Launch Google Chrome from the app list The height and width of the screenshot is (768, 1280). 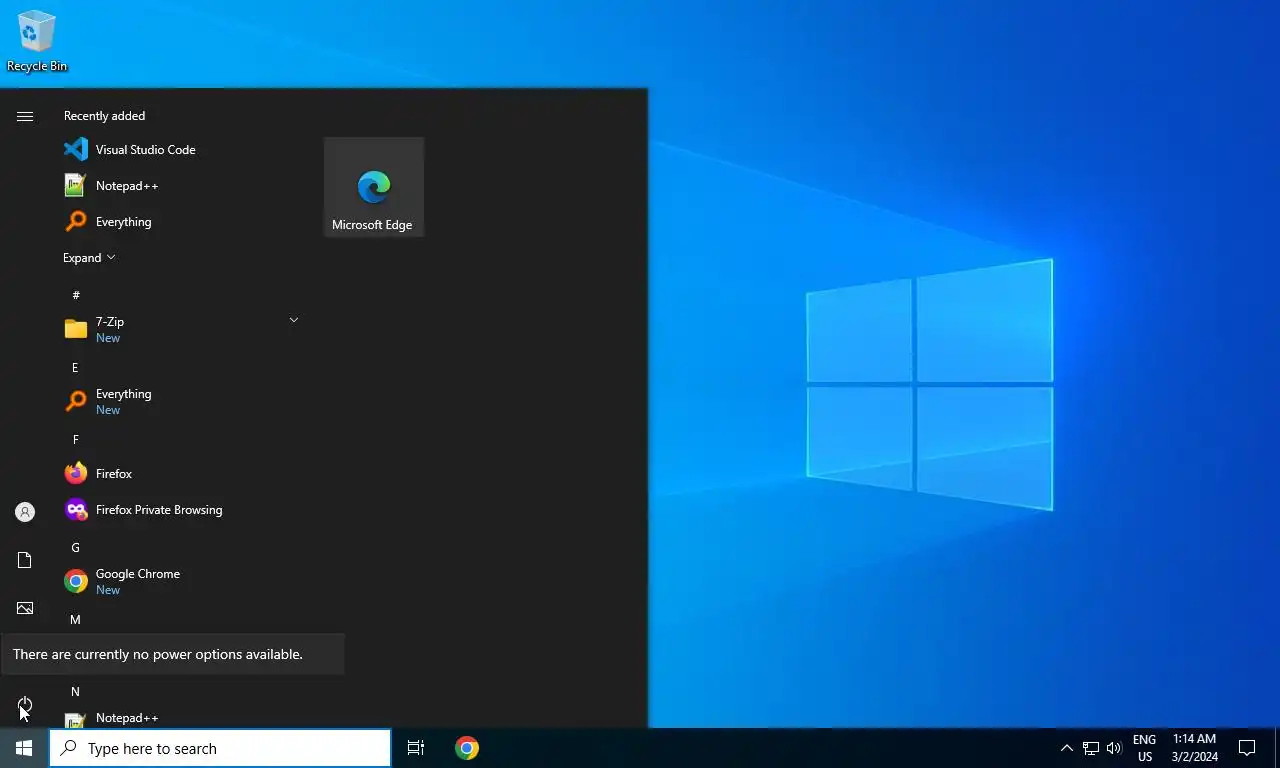(180, 581)
